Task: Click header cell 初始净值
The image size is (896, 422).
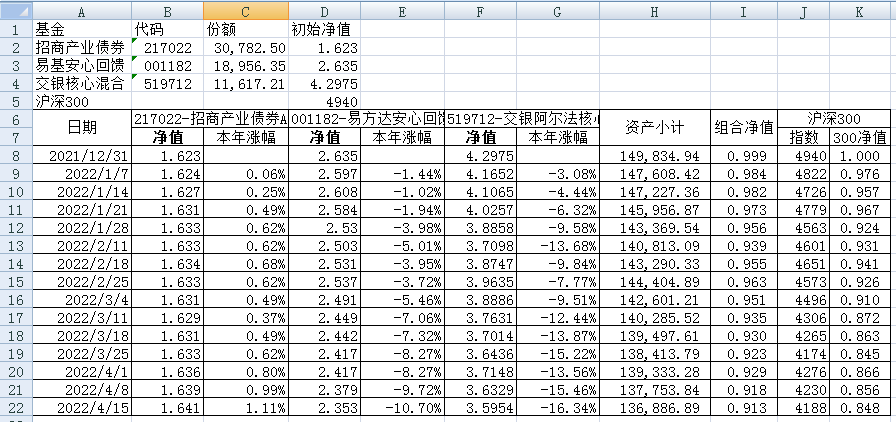Action: coord(325,29)
